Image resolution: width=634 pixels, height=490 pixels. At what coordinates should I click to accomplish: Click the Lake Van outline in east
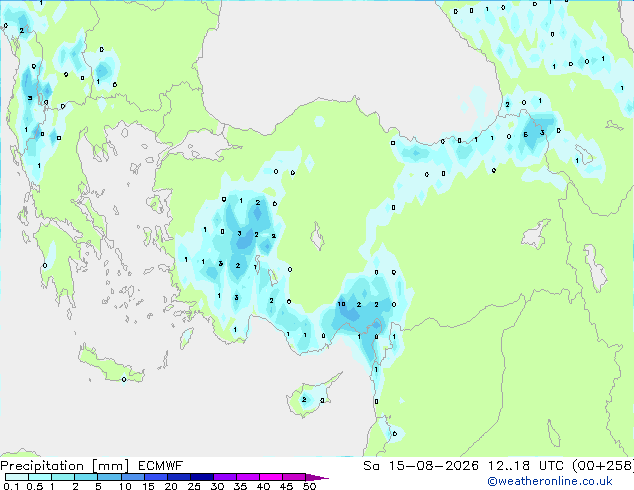(536, 234)
